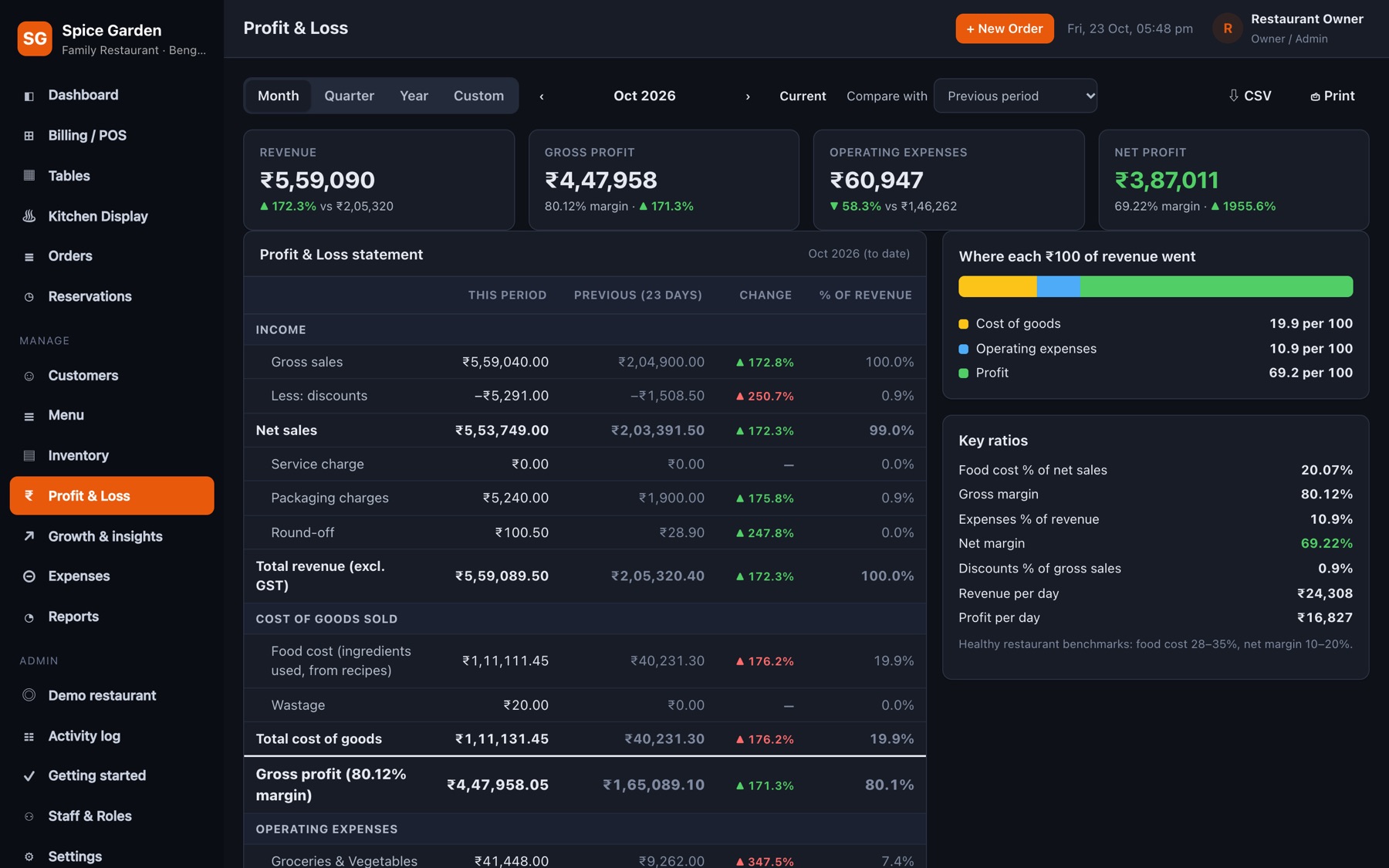Viewport: 1389px width, 868px height.
Task: Click the + New Order button
Action: tap(1004, 29)
